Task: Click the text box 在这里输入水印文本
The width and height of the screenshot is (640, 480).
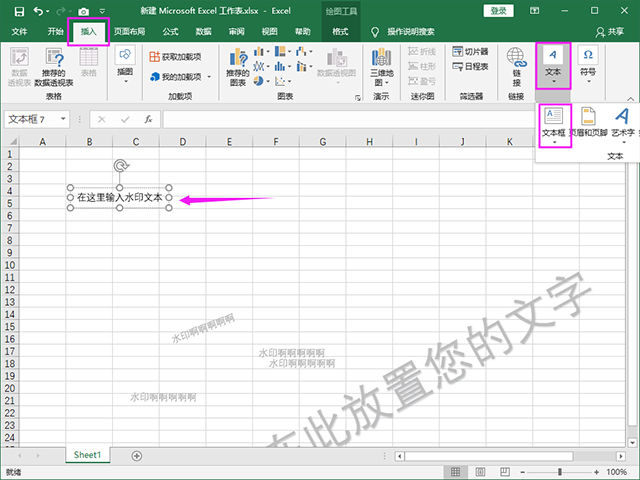Action: click(120, 198)
